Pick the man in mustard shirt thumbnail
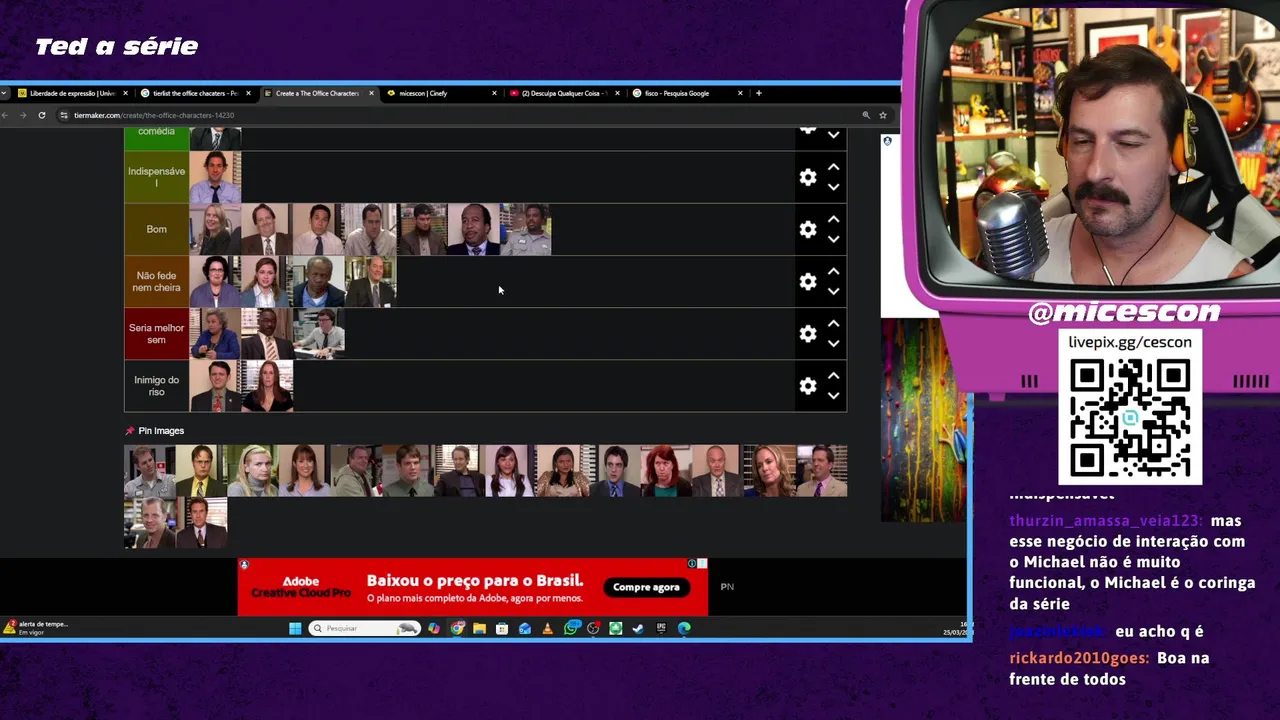 (x=201, y=471)
